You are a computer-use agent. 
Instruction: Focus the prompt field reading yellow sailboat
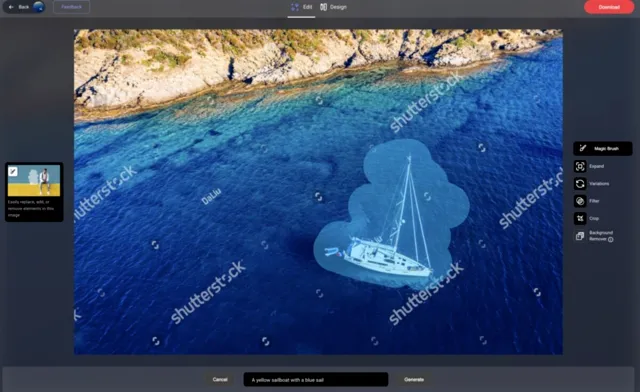click(x=316, y=379)
